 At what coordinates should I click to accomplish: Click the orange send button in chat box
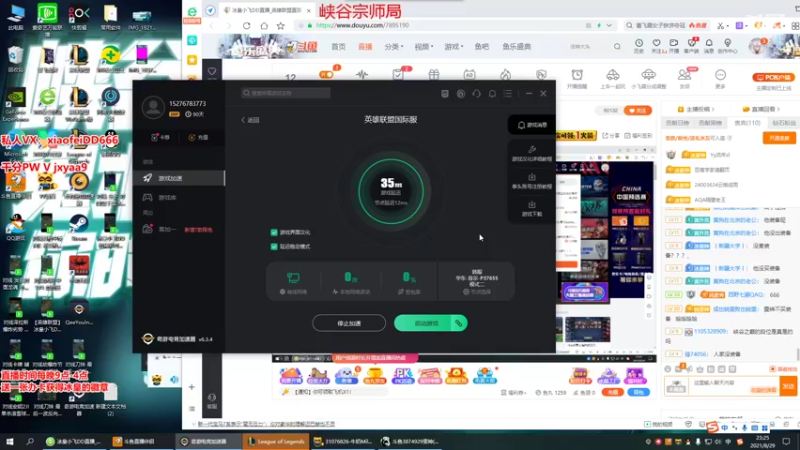click(788, 386)
